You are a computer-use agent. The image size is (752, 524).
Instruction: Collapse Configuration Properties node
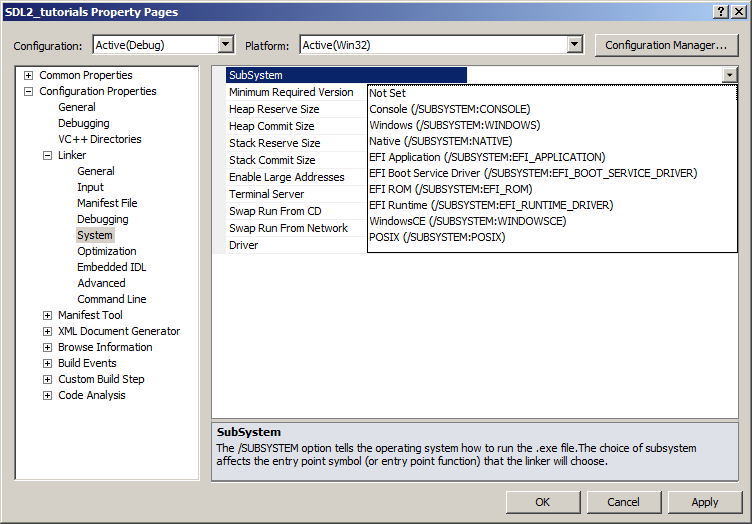[x=29, y=91]
